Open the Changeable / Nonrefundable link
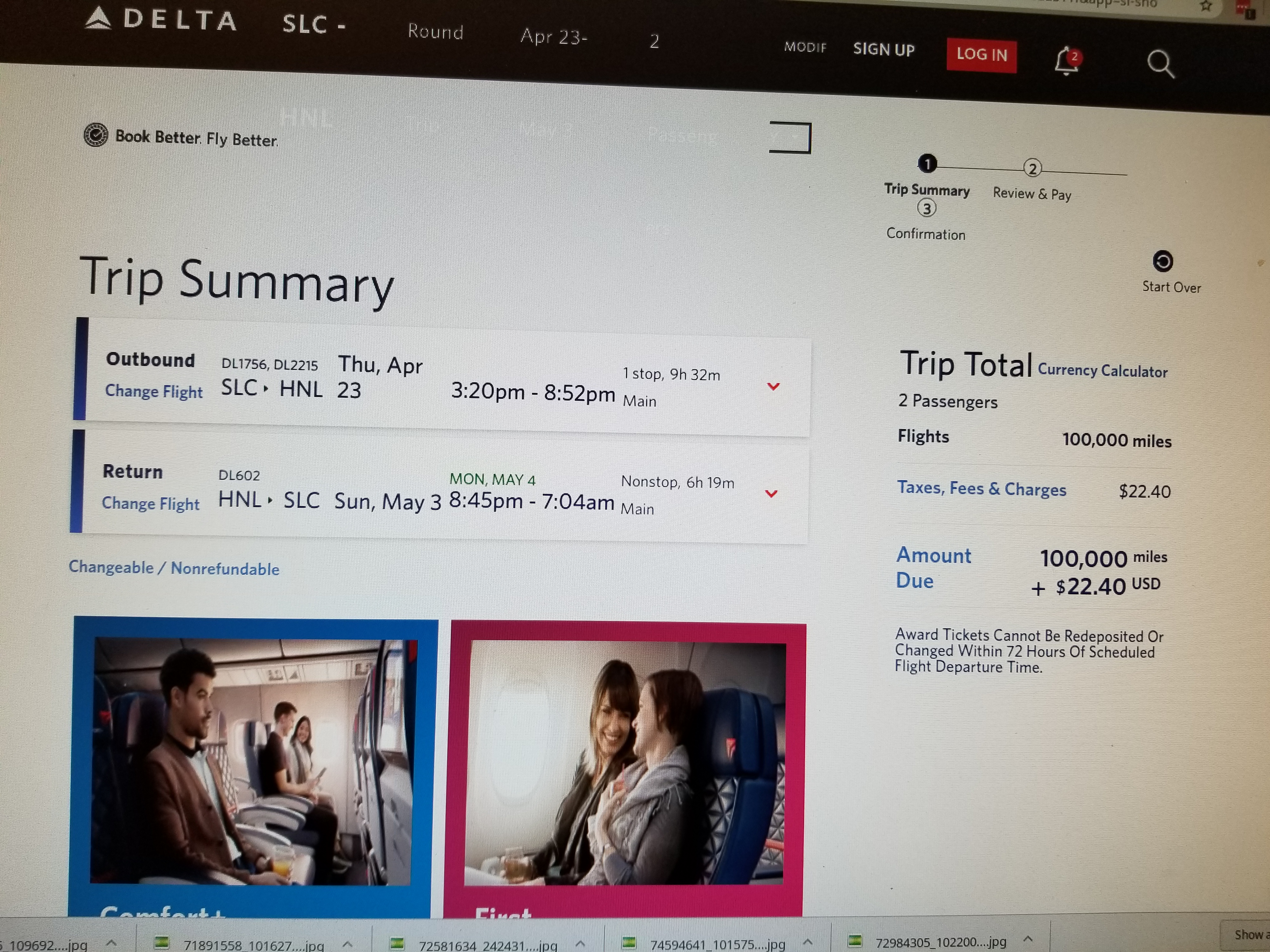The image size is (1270, 952). click(x=174, y=568)
